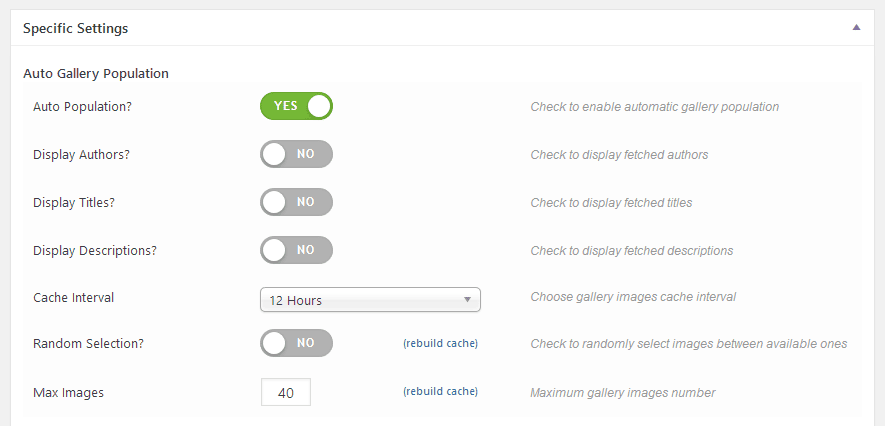Click the Cache Interval label
Screen dimensions: 885x426
pos(73,297)
